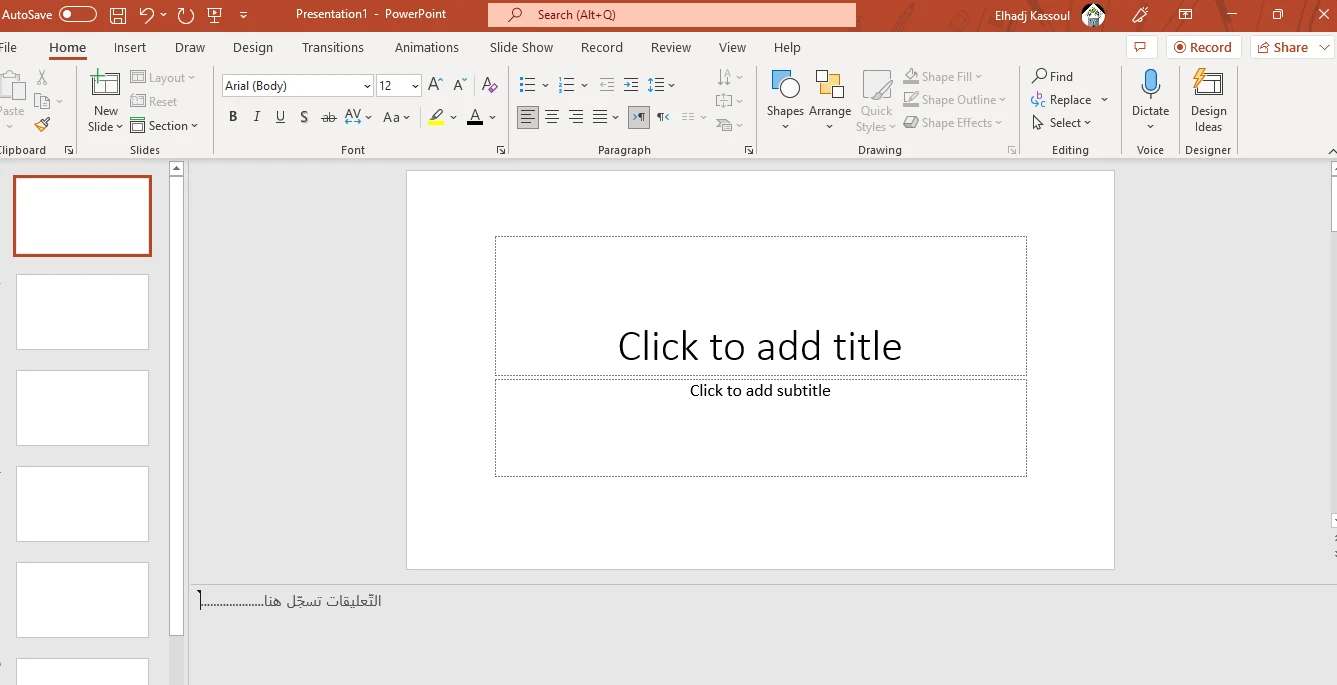The image size is (1337, 685).
Task: Save the presentation with the disk icon
Action: pos(118,15)
